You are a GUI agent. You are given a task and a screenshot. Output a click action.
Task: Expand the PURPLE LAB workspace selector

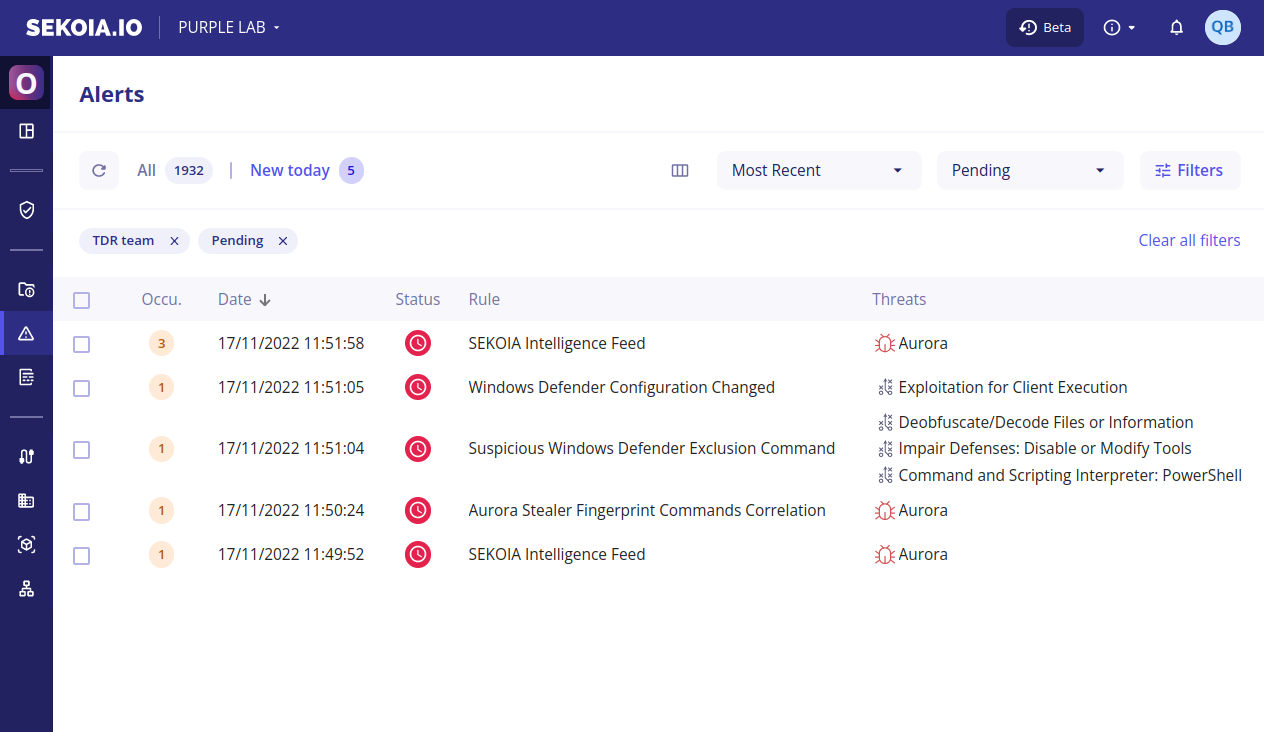228,27
